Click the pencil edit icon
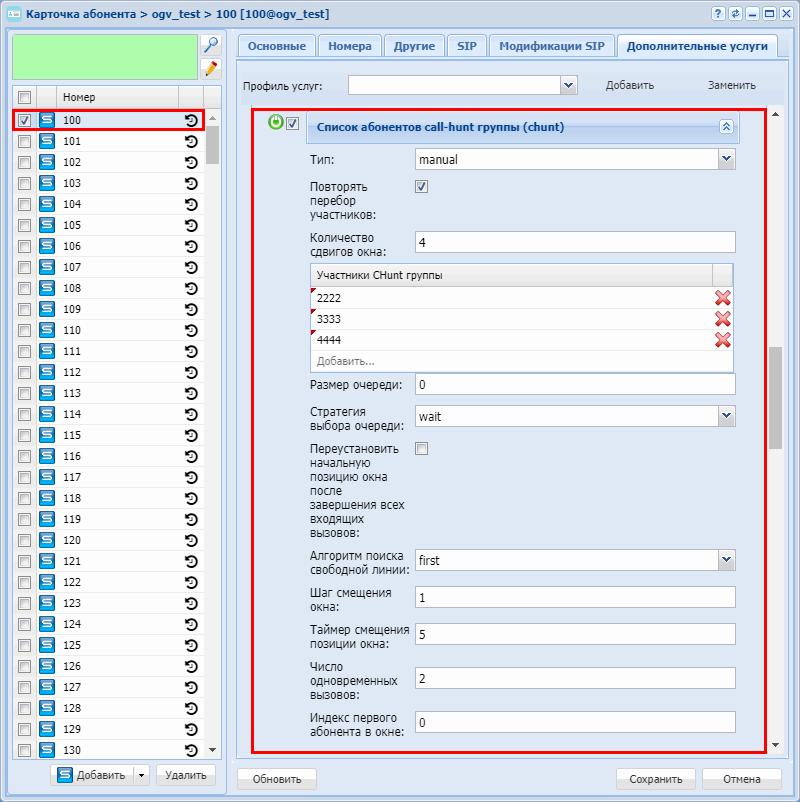This screenshot has height=802, width=800. pyautogui.click(x=210, y=68)
